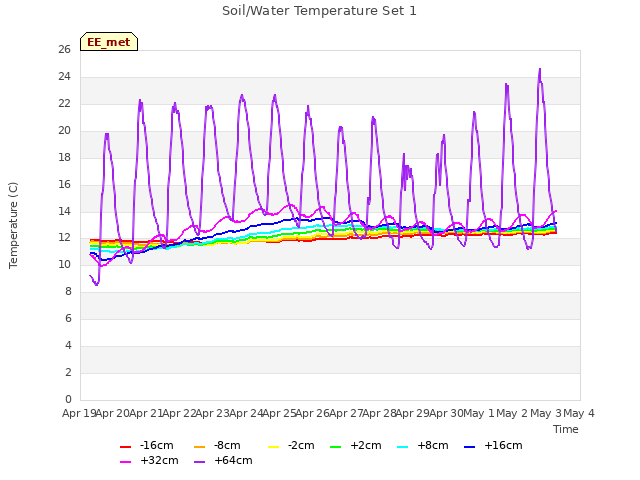This screenshot has height=480, width=640.
Task: Toggle the +32cm legend entry
Action: pos(149,460)
